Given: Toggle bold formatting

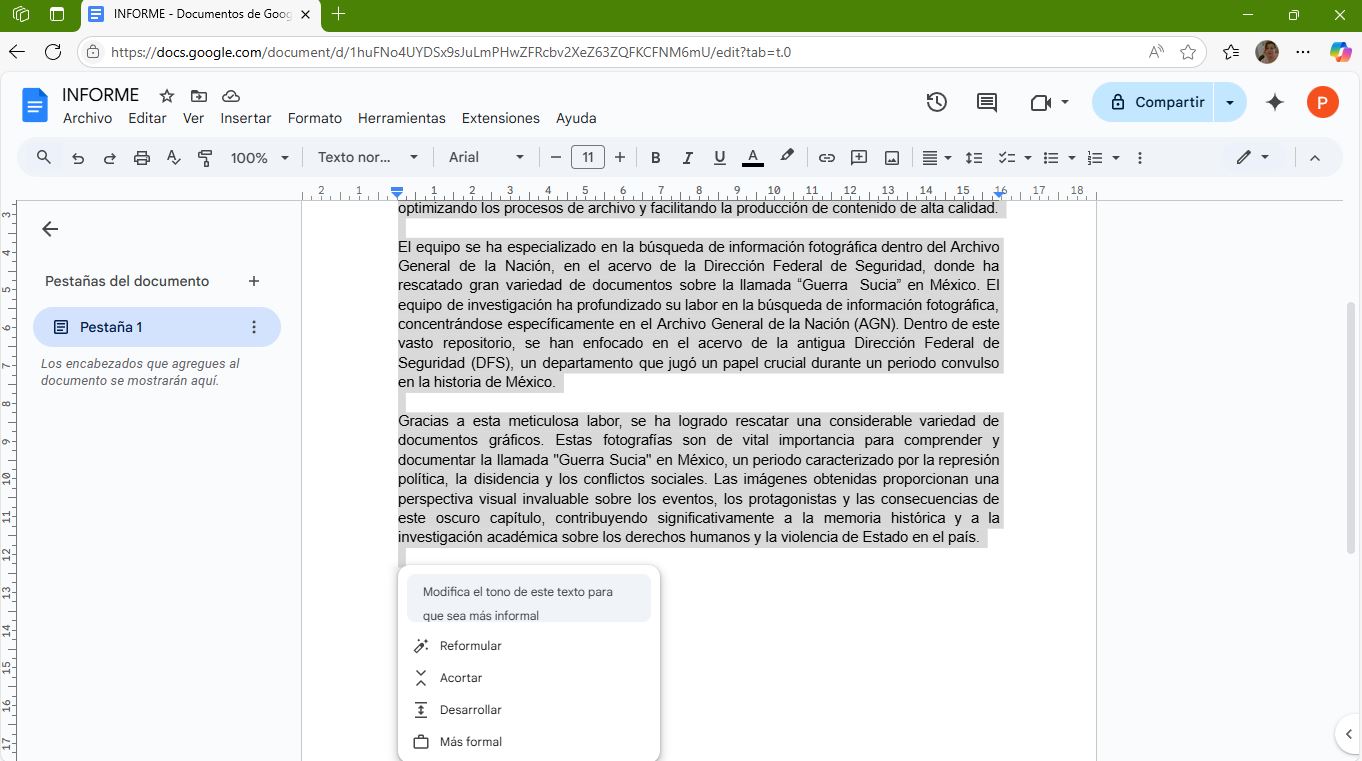Looking at the screenshot, I should tap(656, 158).
